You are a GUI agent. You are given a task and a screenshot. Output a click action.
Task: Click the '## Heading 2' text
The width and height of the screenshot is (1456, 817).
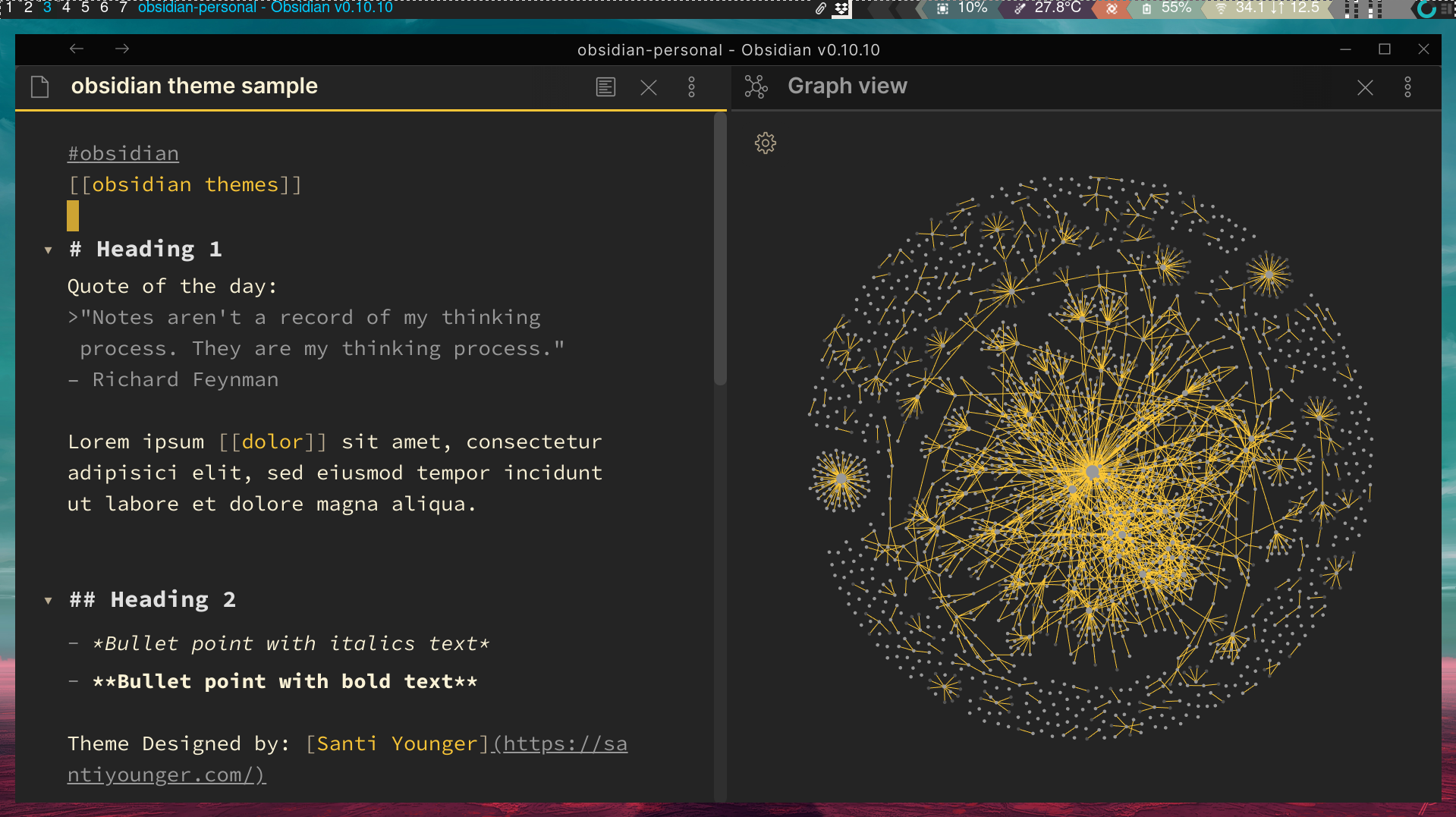click(153, 599)
